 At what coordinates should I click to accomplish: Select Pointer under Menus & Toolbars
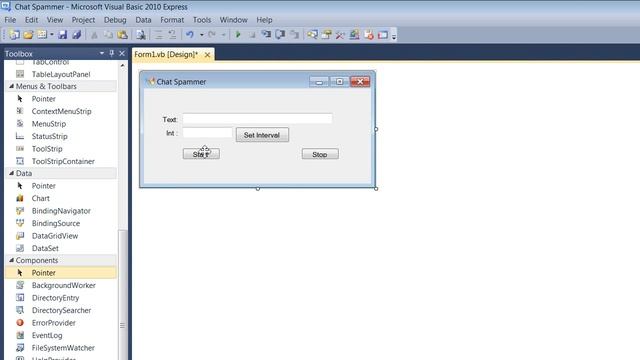(x=61, y=99)
